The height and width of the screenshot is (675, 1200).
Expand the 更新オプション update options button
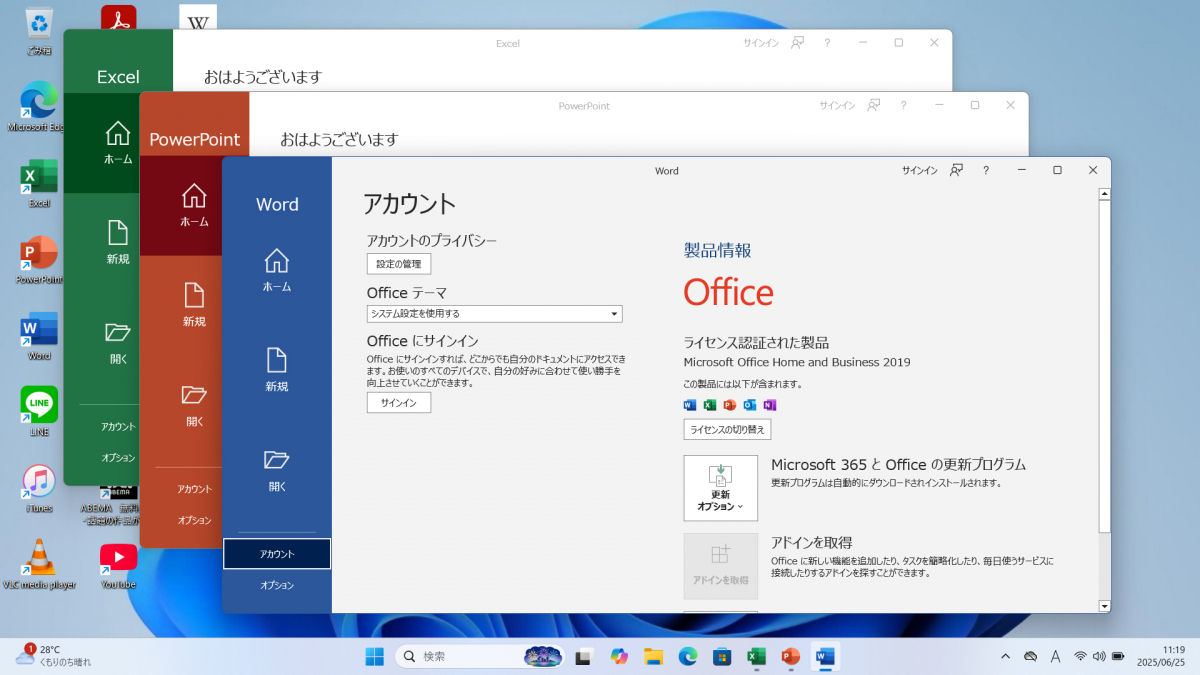(x=721, y=488)
